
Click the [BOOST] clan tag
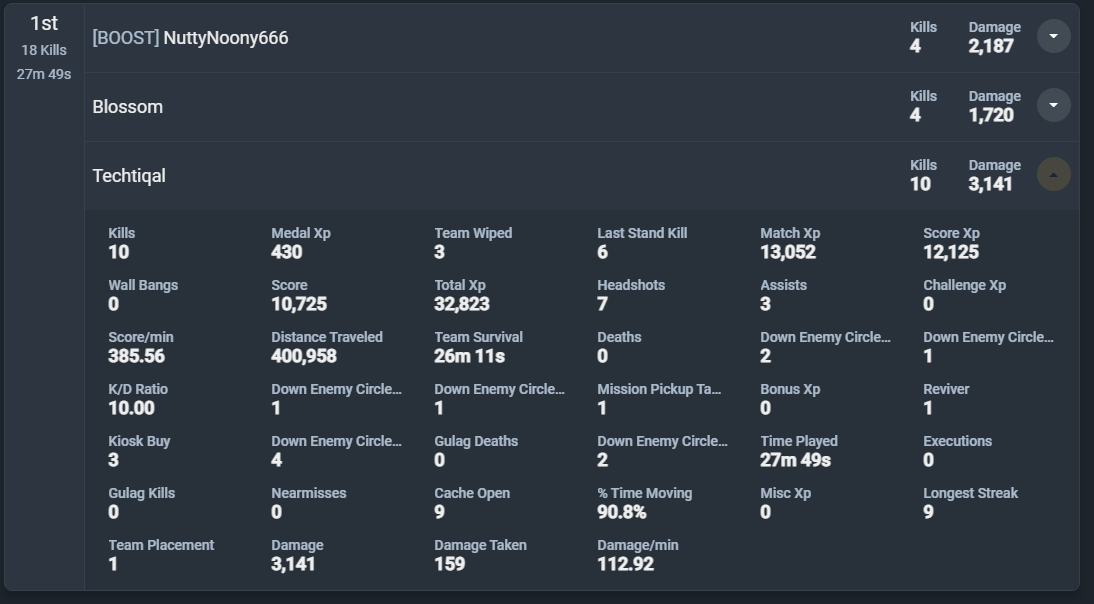click(126, 38)
